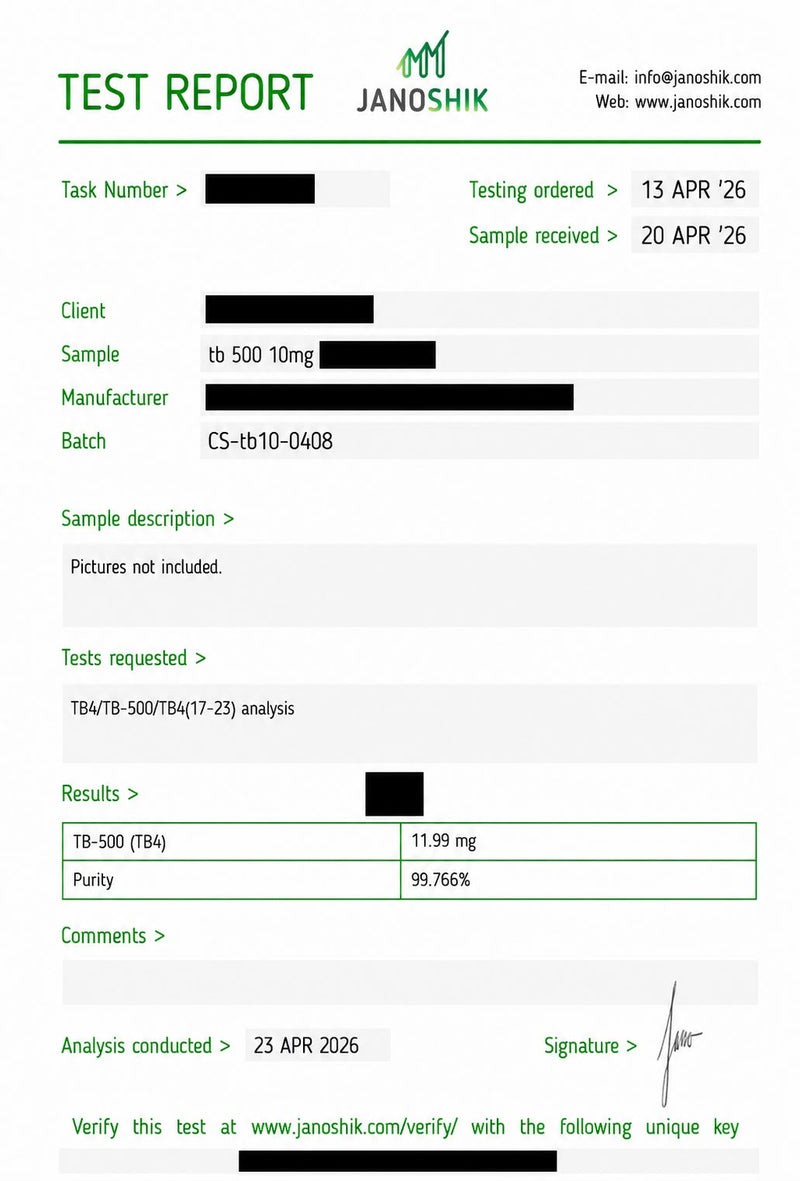Click the TB-500 (TB4) table row label
800x1181 pixels.
[231, 841]
